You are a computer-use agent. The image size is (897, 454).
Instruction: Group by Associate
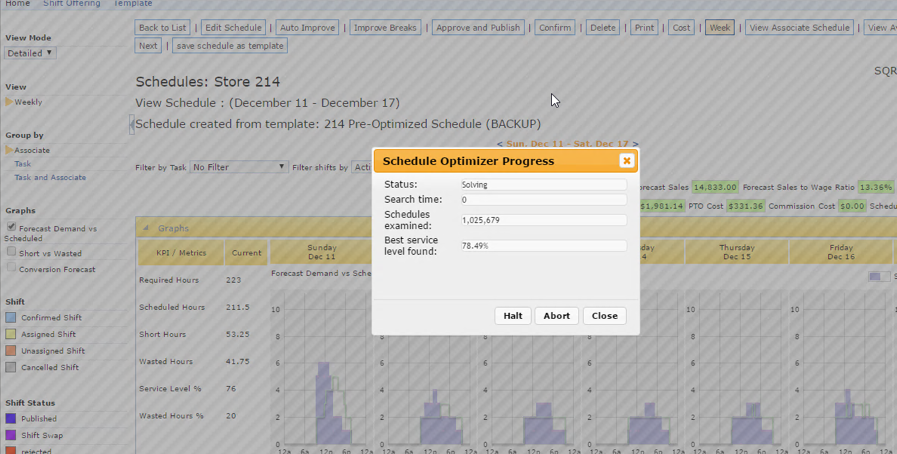coord(32,150)
